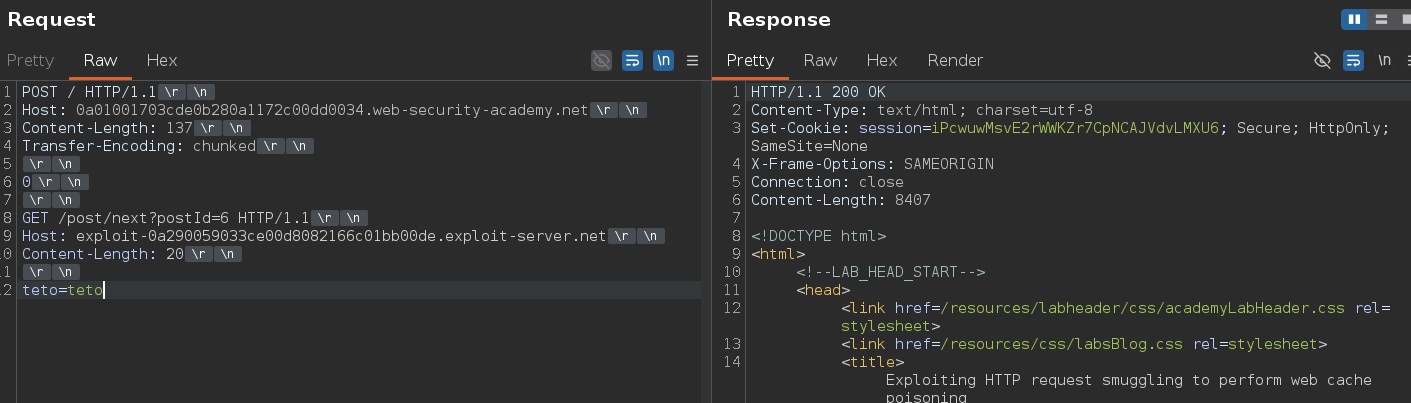Image resolution: width=1411 pixels, height=403 pixels.
Task: Click the '<title>' tag line
Action: (872, 362)
